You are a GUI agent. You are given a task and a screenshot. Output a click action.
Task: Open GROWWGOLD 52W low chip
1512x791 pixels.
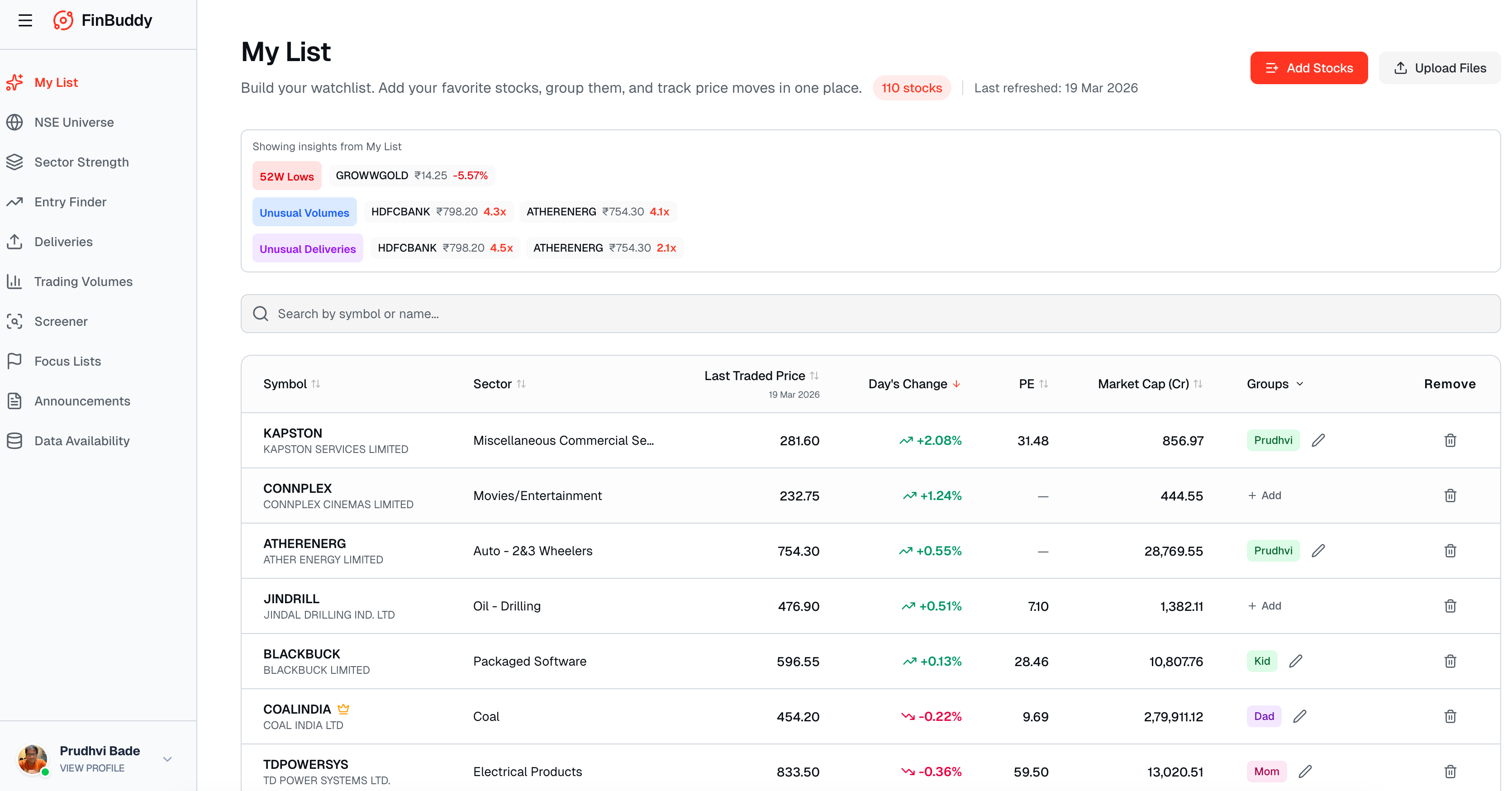pos(412,176)
